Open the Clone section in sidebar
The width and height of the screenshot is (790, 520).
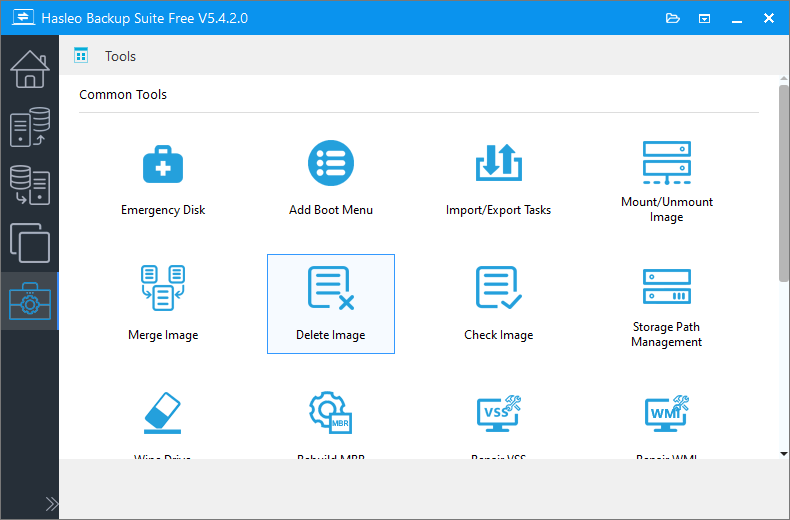click(30, 243)
